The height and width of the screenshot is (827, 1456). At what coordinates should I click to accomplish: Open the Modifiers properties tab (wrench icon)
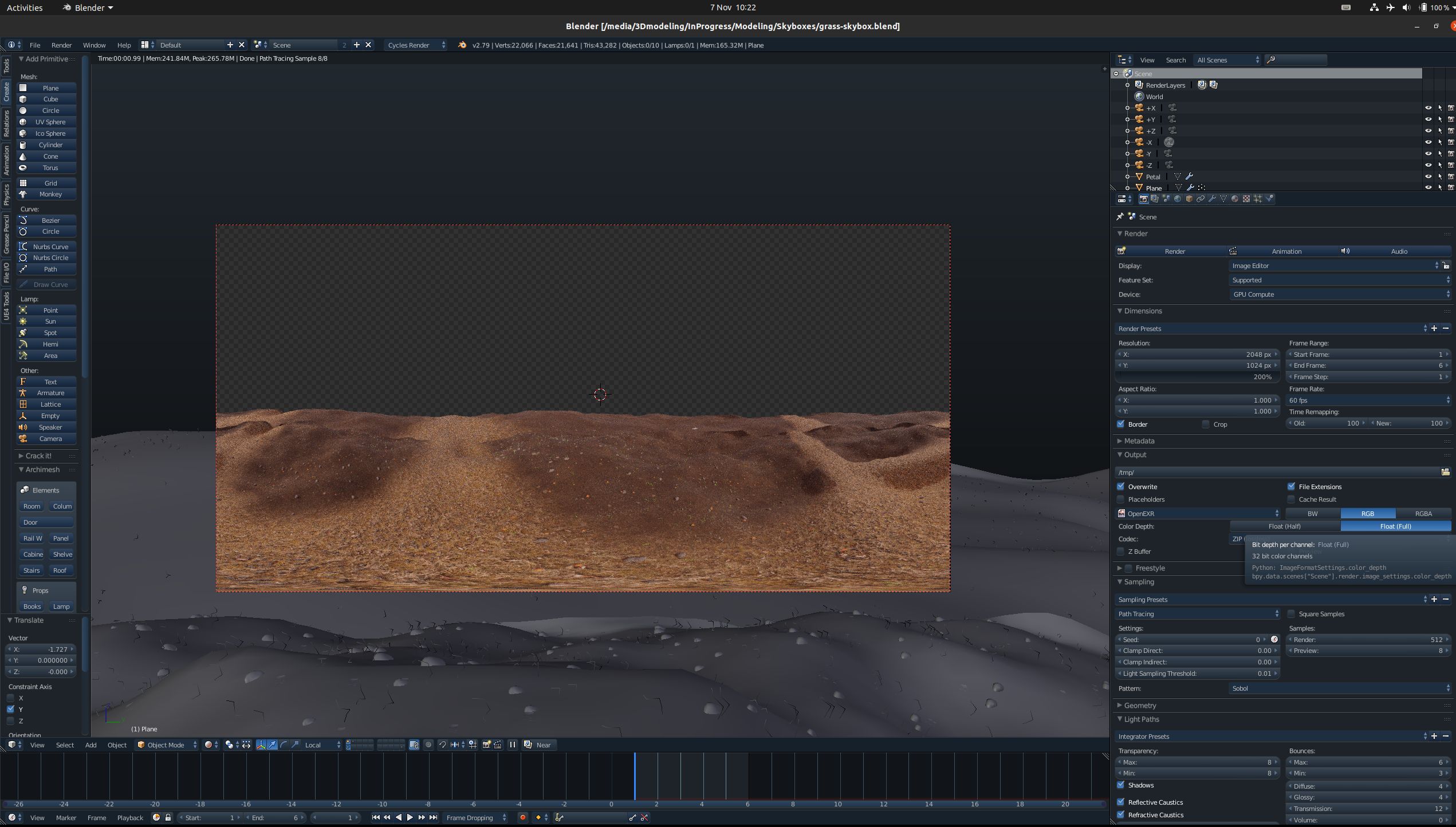tap(1212, 199)
